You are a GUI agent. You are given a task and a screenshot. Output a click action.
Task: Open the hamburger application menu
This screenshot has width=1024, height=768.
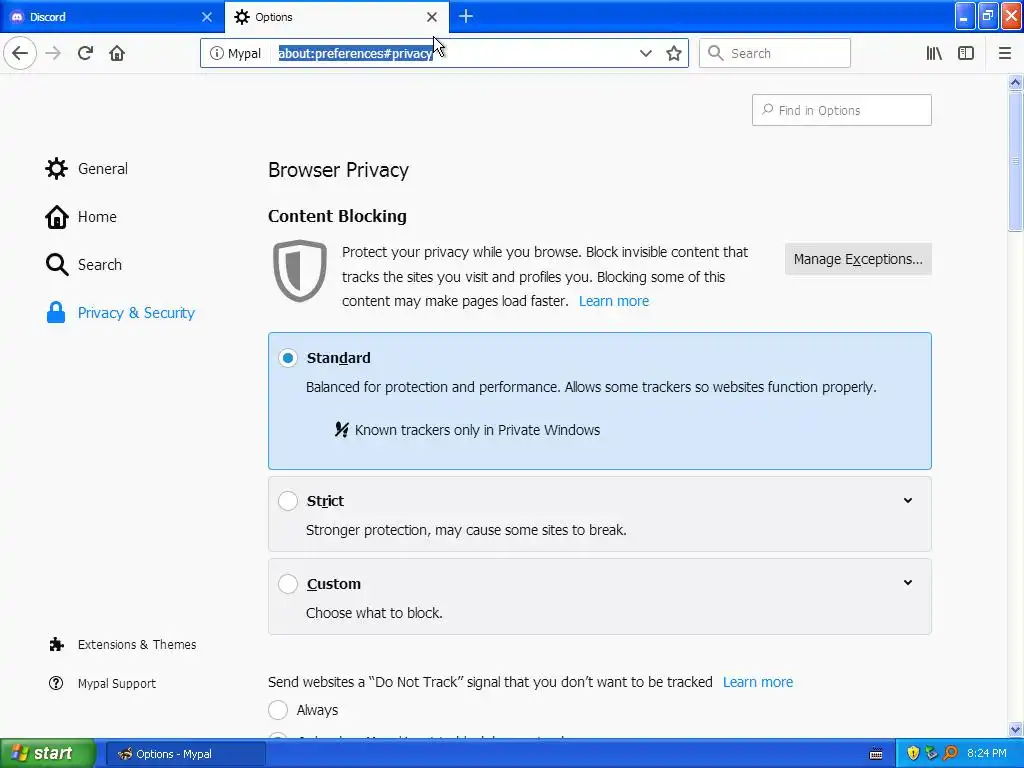click(1004, 53)
